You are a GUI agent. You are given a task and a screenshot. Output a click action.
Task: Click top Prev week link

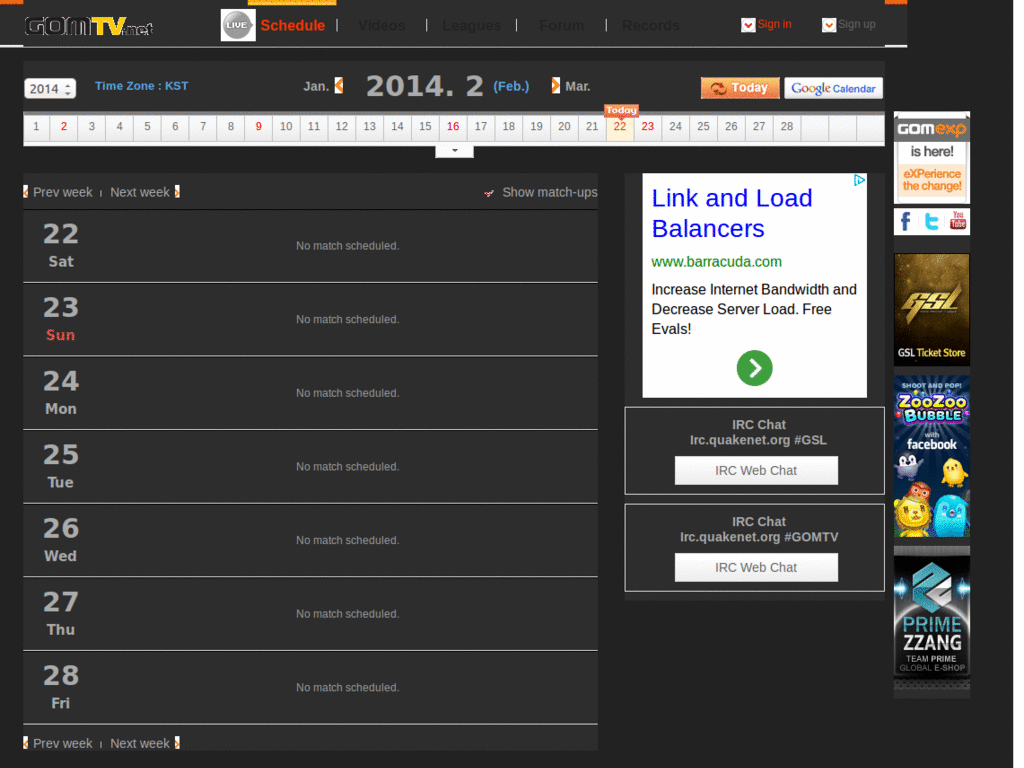tap(63, 192)
